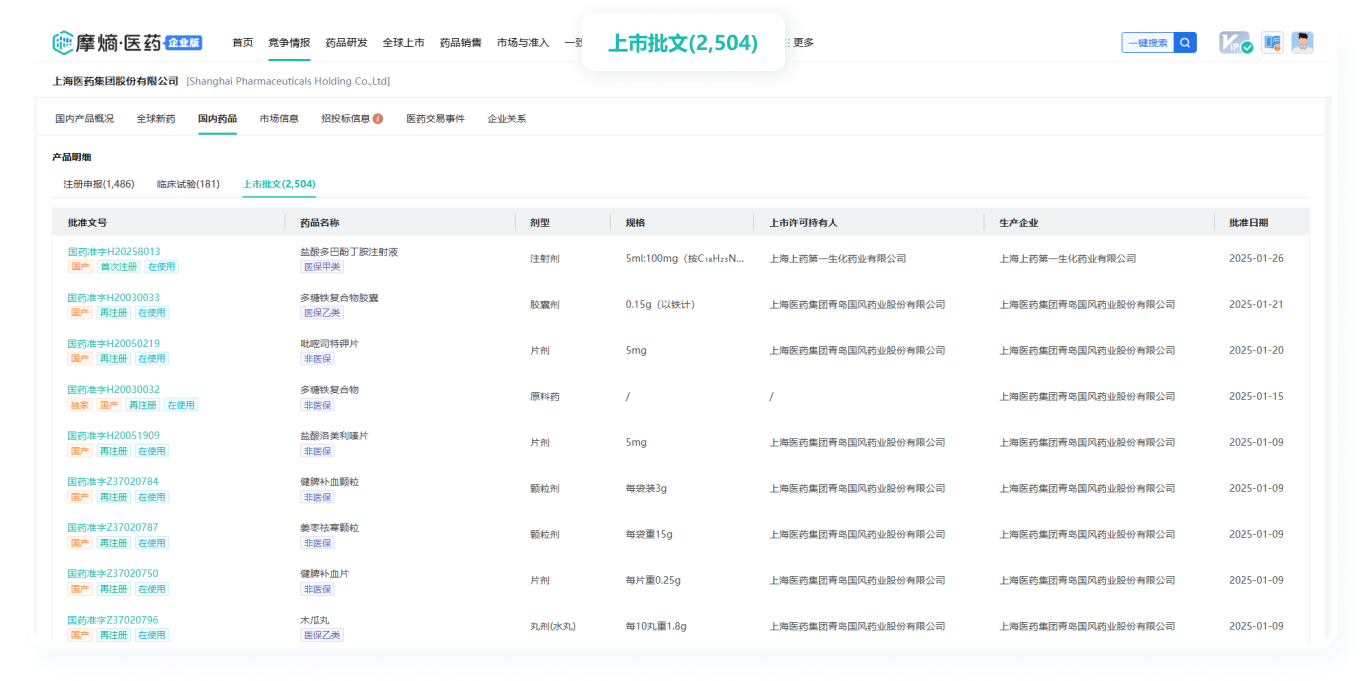Click the orange info icon beside 招投标信息
The image size is (1366, 681).
(x=378, y=119)
